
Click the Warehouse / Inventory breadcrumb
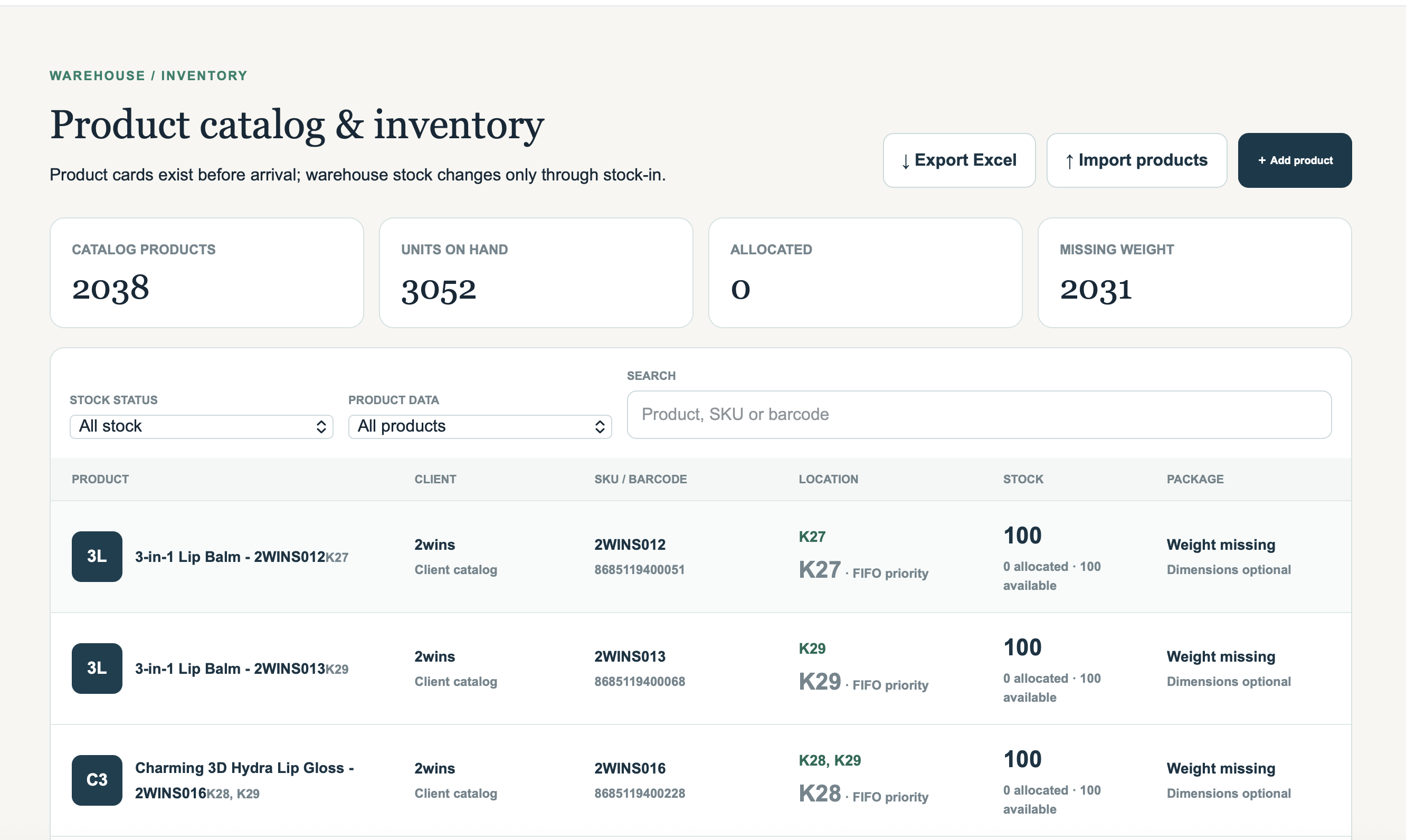pyautogui.click(x=148, y=76)
